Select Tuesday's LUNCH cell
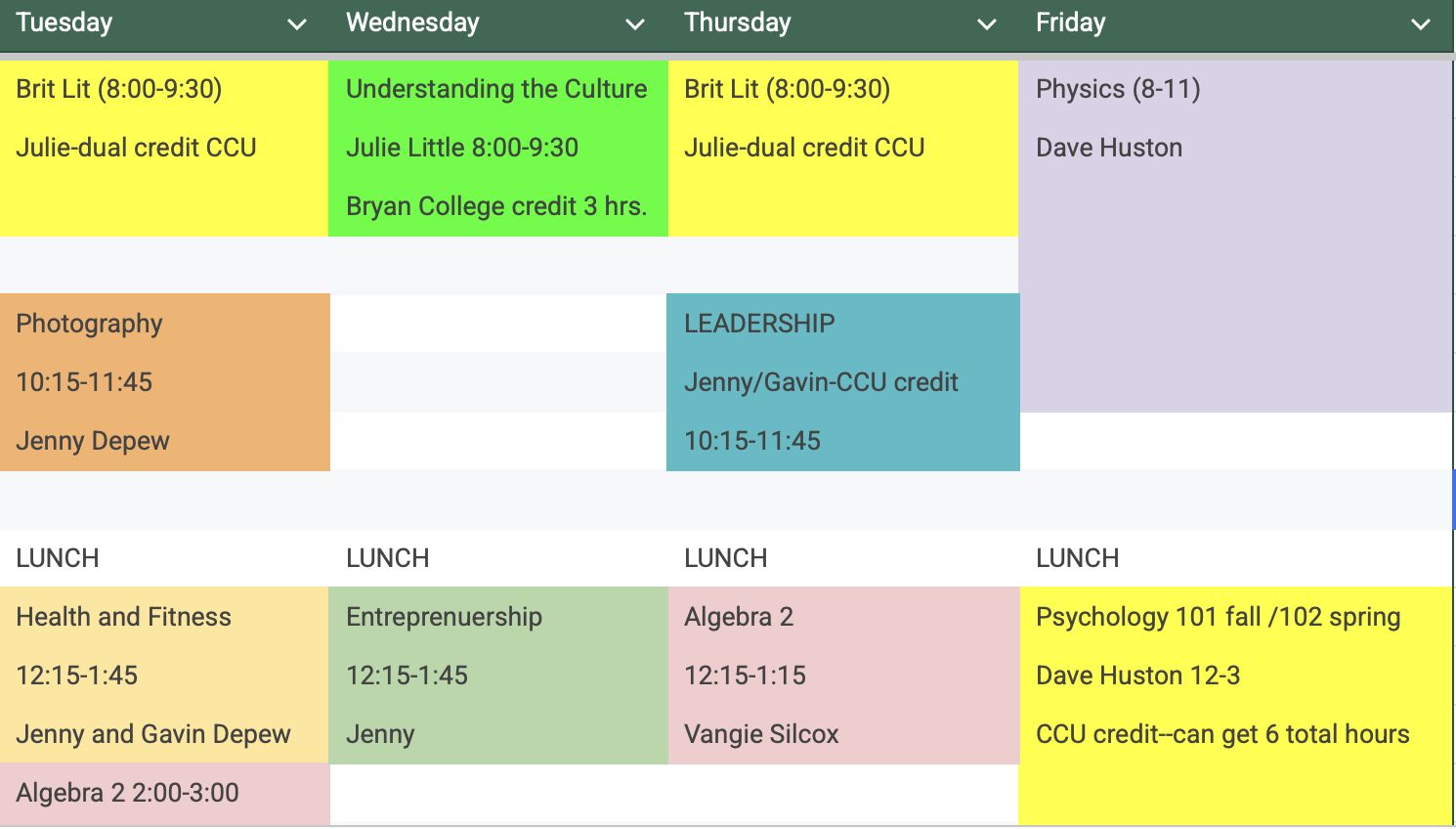This screenshot has width=1456, height=829. [x=164, y=558]
